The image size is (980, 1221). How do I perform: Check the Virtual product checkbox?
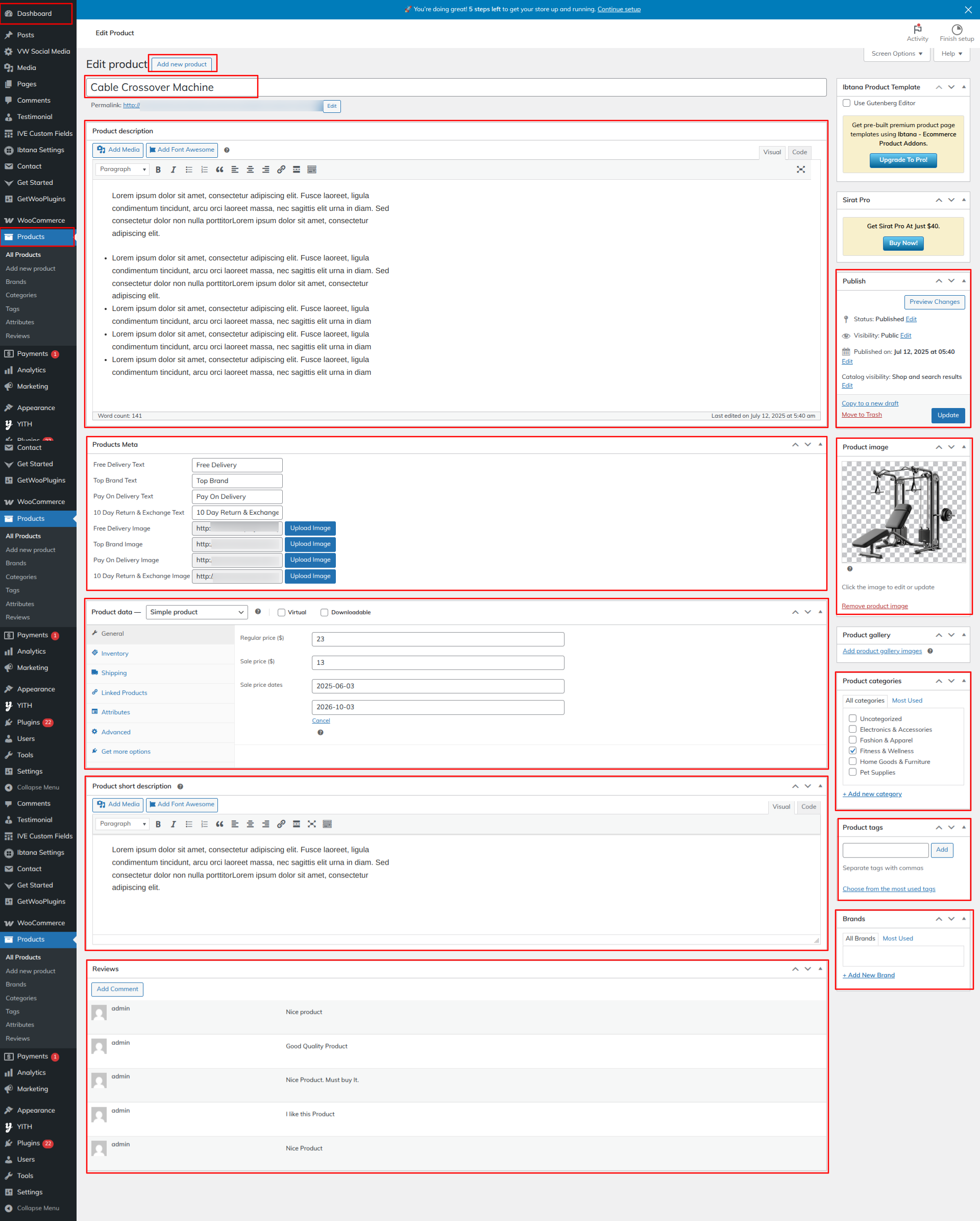tap(281, 612)
